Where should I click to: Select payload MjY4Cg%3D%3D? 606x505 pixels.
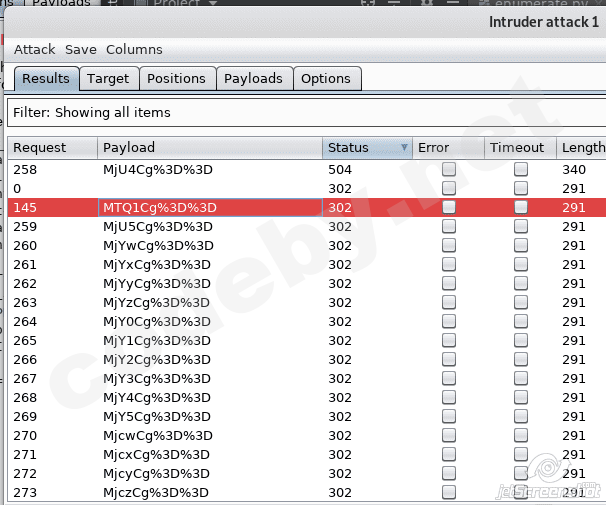[157, 397]
